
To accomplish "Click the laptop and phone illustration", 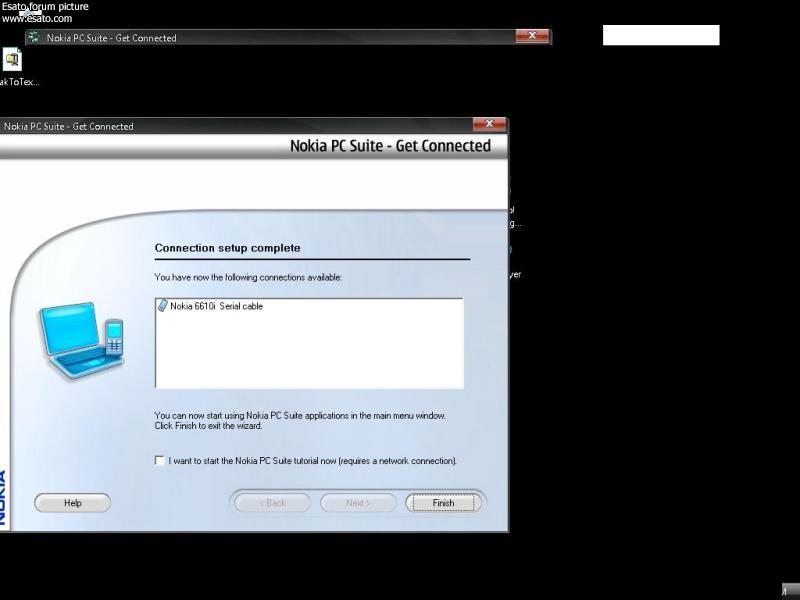I will coord(81,340).
